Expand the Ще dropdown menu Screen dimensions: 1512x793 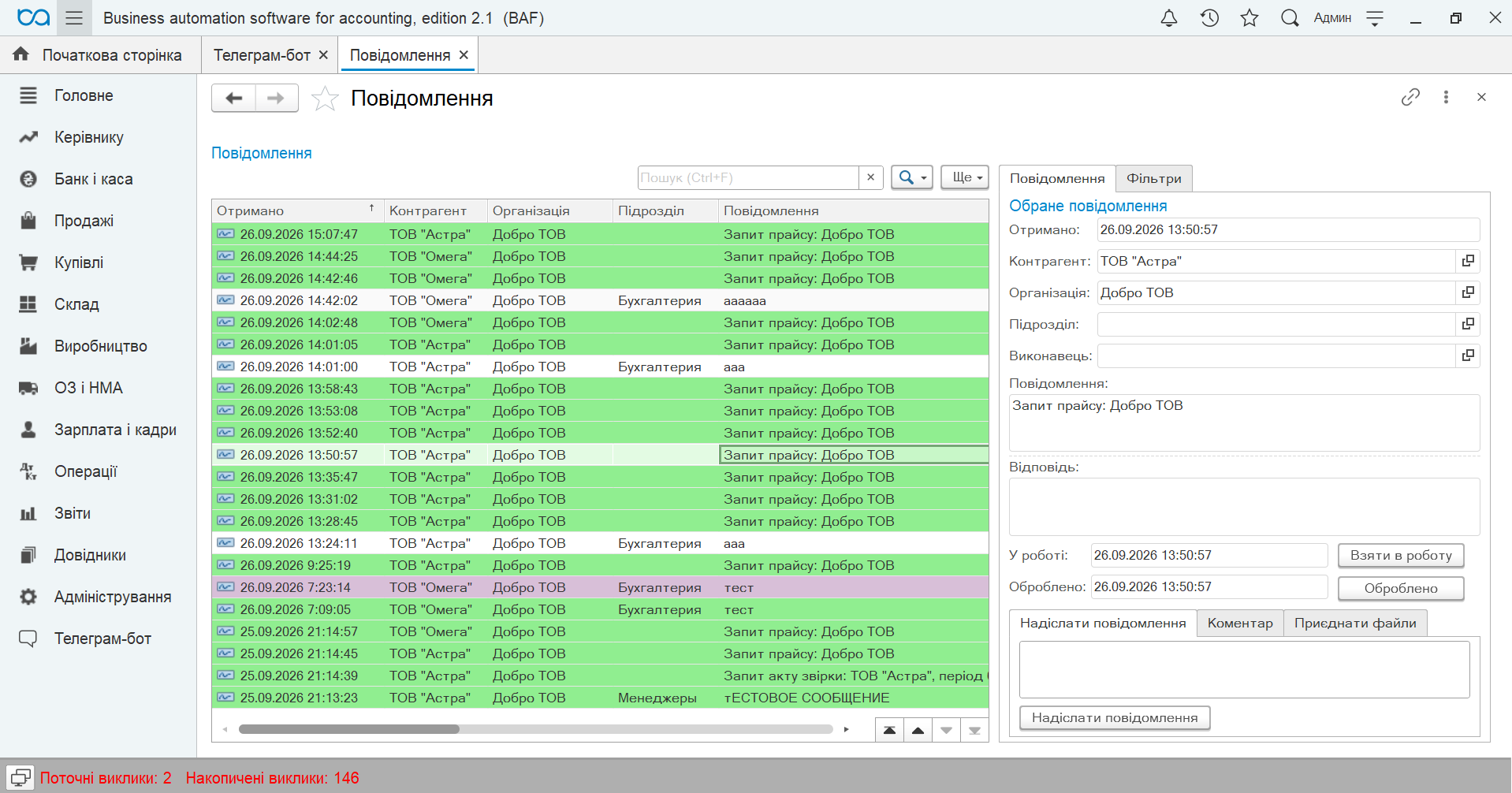point(966,177)
